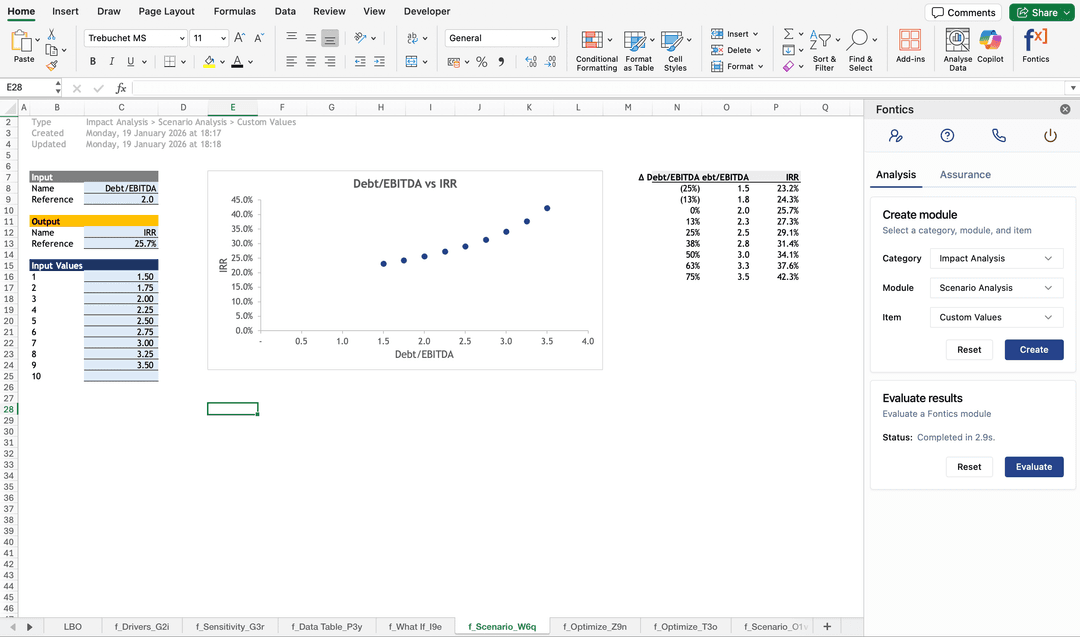Click the Cut scissors icon
Screen dimensions: 1080x637
click(x=52, y=34)
